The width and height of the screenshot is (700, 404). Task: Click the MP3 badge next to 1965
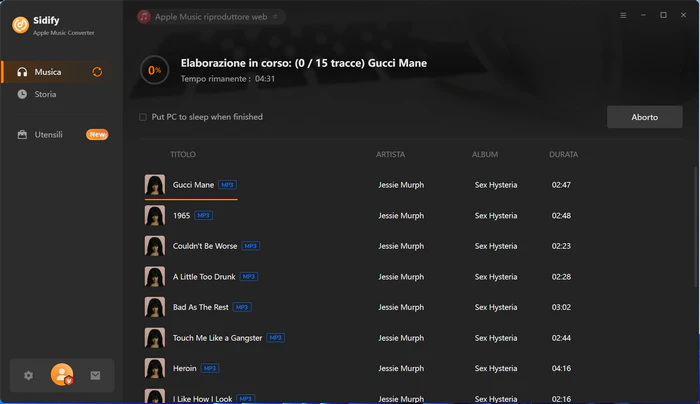pyautogui.click(x=204, y=216)
